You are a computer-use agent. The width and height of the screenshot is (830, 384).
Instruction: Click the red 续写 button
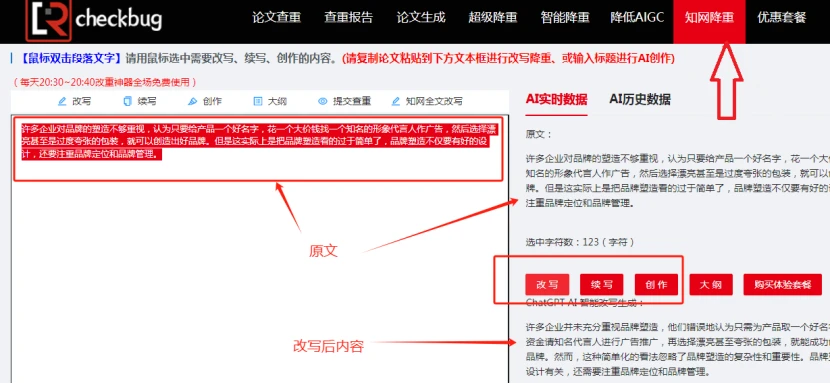(602, 284)
